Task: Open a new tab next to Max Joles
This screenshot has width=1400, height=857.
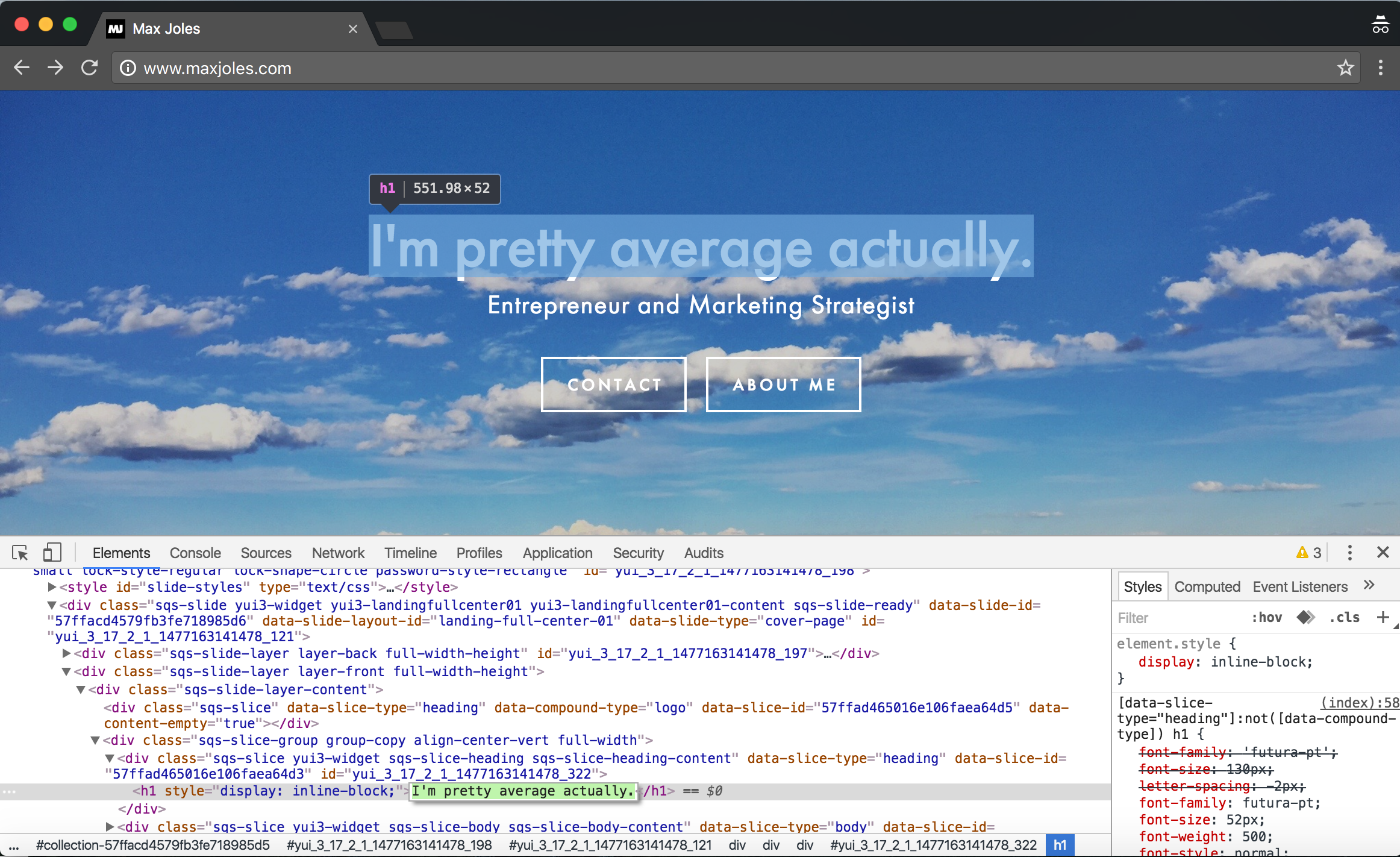Action: click(x=395, y=30)
